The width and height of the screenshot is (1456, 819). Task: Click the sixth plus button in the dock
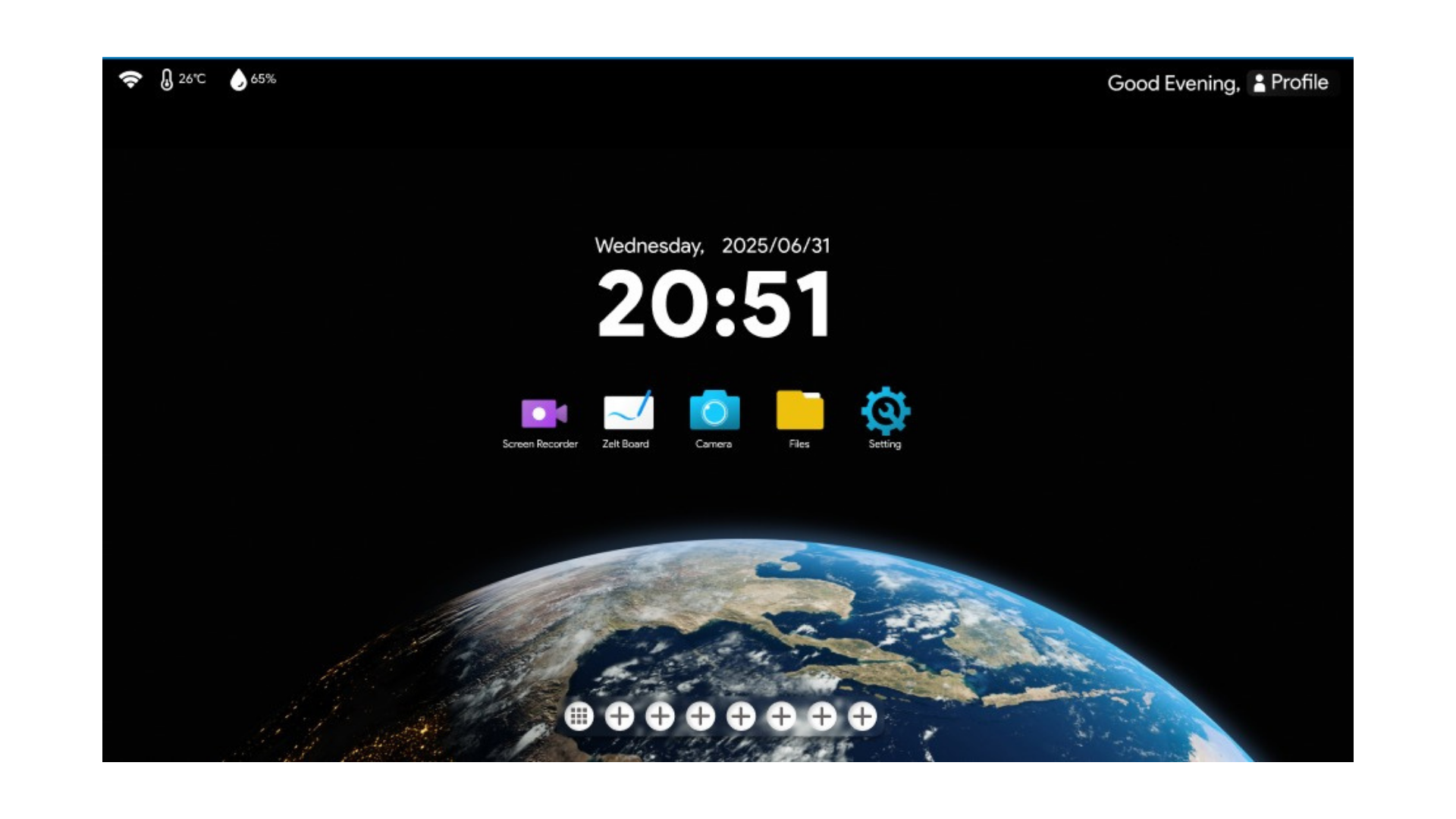pyautogui.click(x=822, y=716)
